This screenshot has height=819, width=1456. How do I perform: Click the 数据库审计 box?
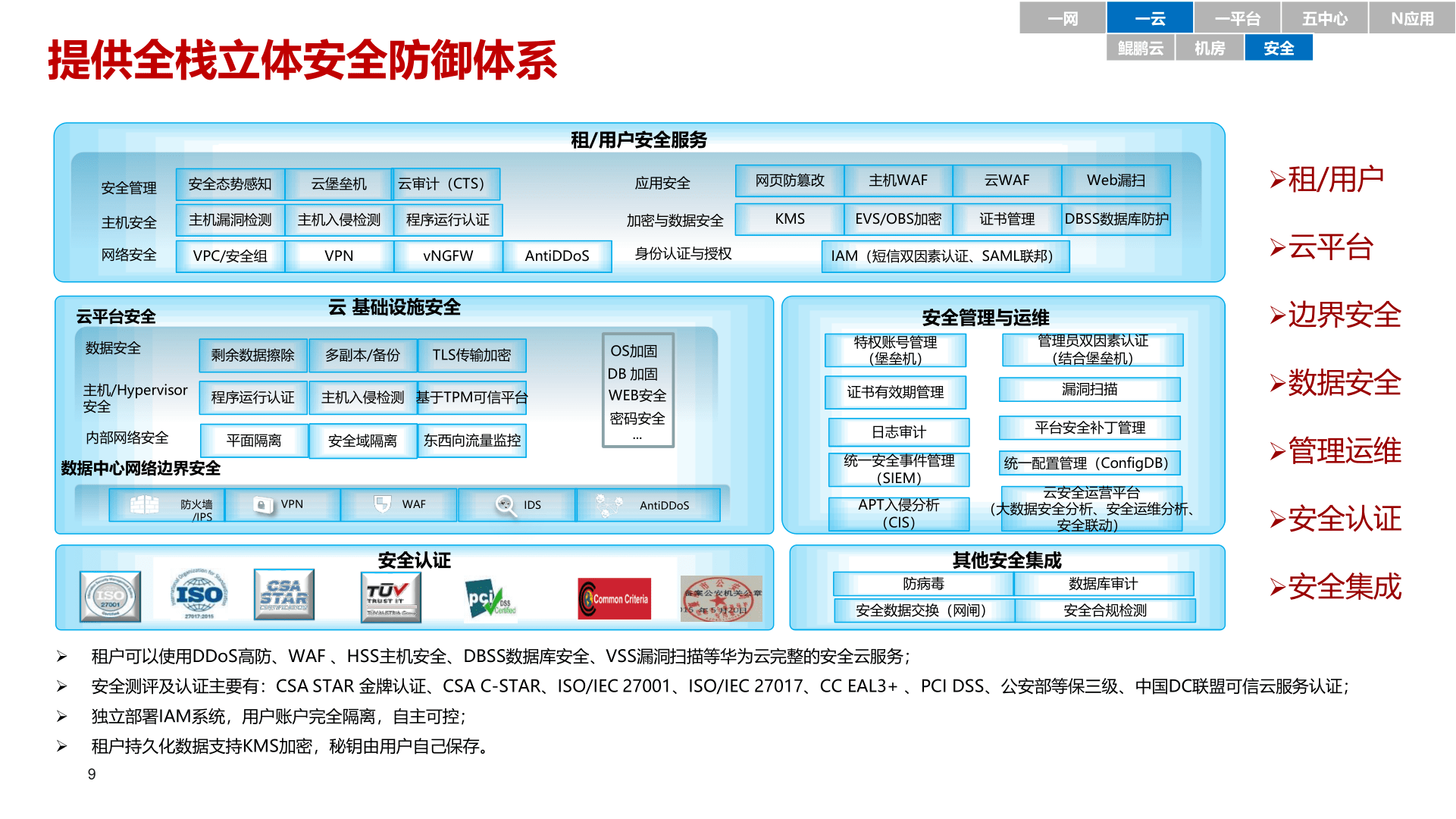[1104, 584]
